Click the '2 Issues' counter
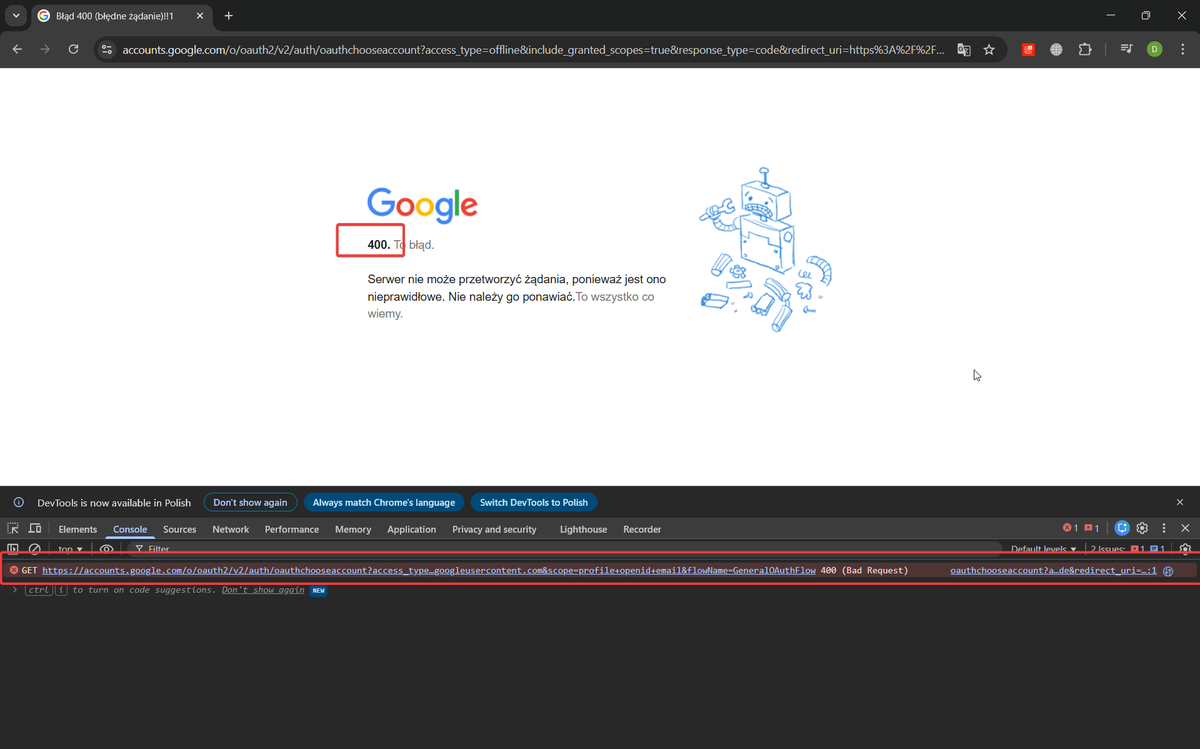 click(x=1127, y=549)
